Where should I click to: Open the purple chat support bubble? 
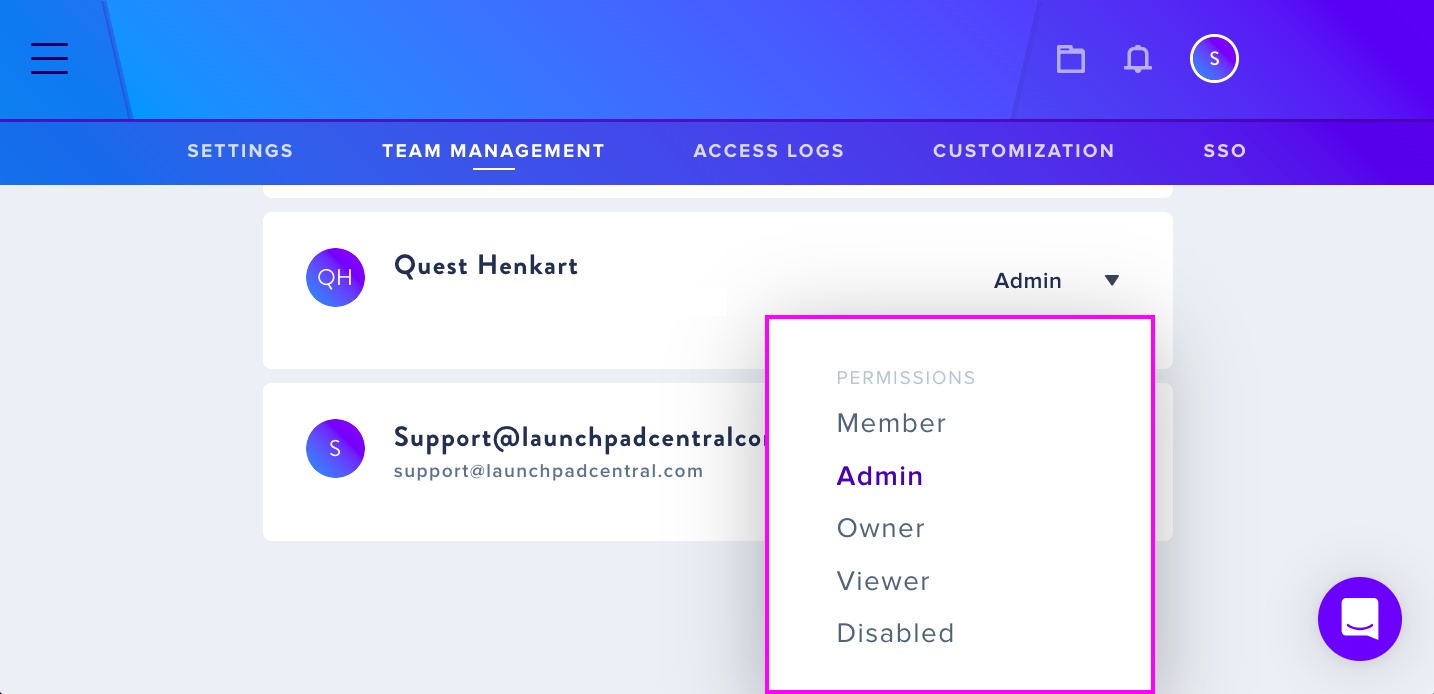[x=1360, y=619]
